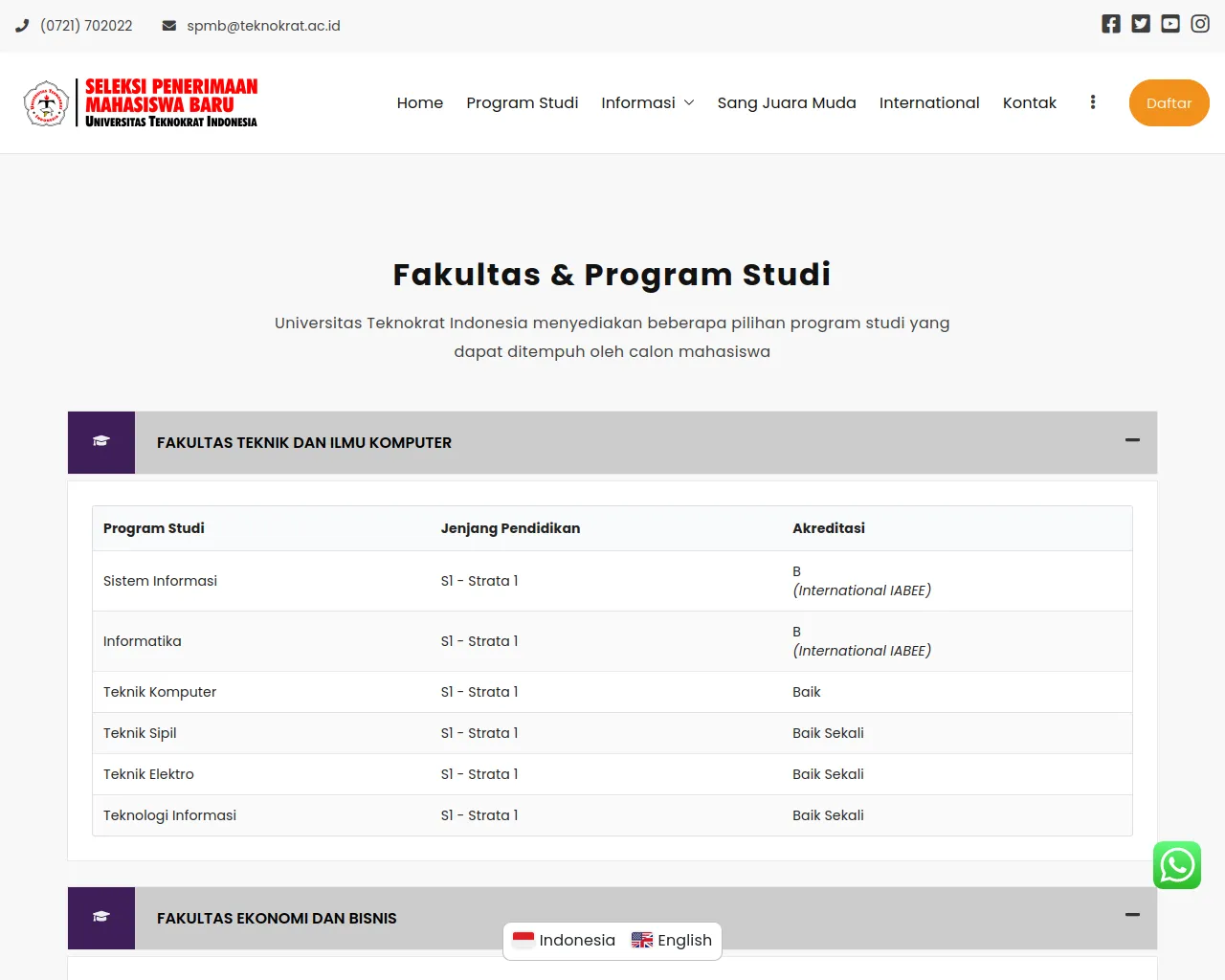Click the Jenjang Pendidikan column header
This screenshot has width=1225, height=980.
[510, 528]
